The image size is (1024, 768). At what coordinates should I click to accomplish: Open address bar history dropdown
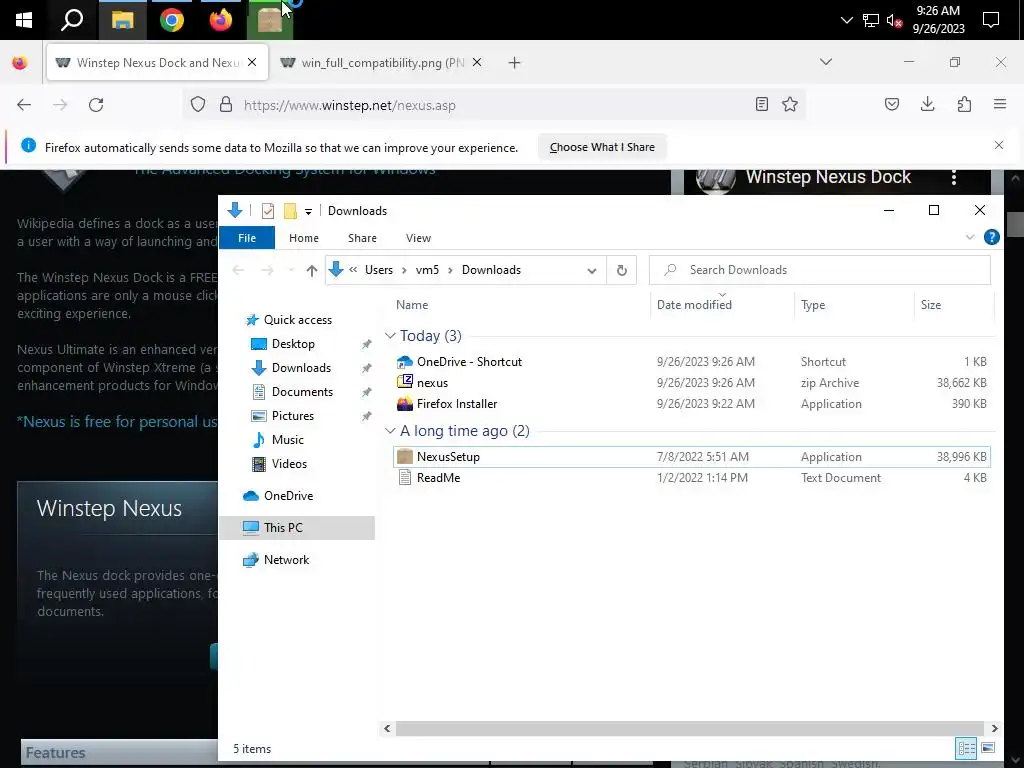[x=592, y=270]
